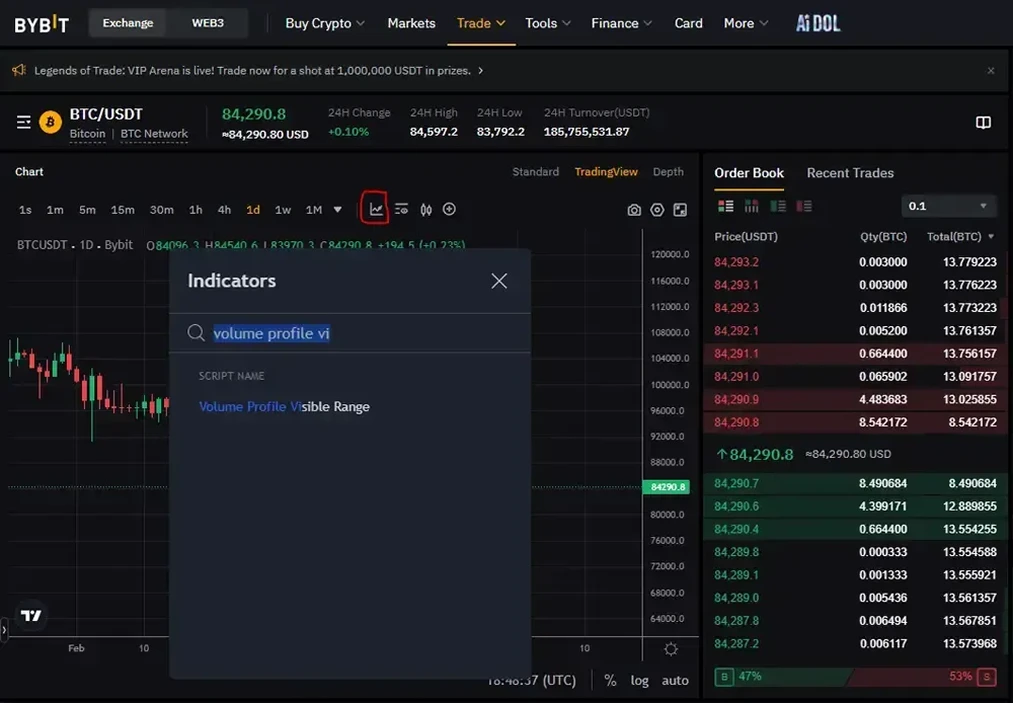Click the 84,290.9 ask price row
Screen dimensions: 1013x703
click(855, 399)
